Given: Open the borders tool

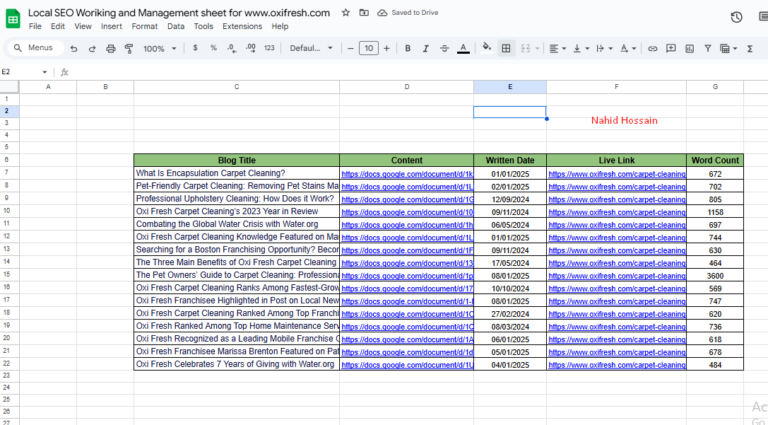Looking at the screenshot, I should pos(506,48).
